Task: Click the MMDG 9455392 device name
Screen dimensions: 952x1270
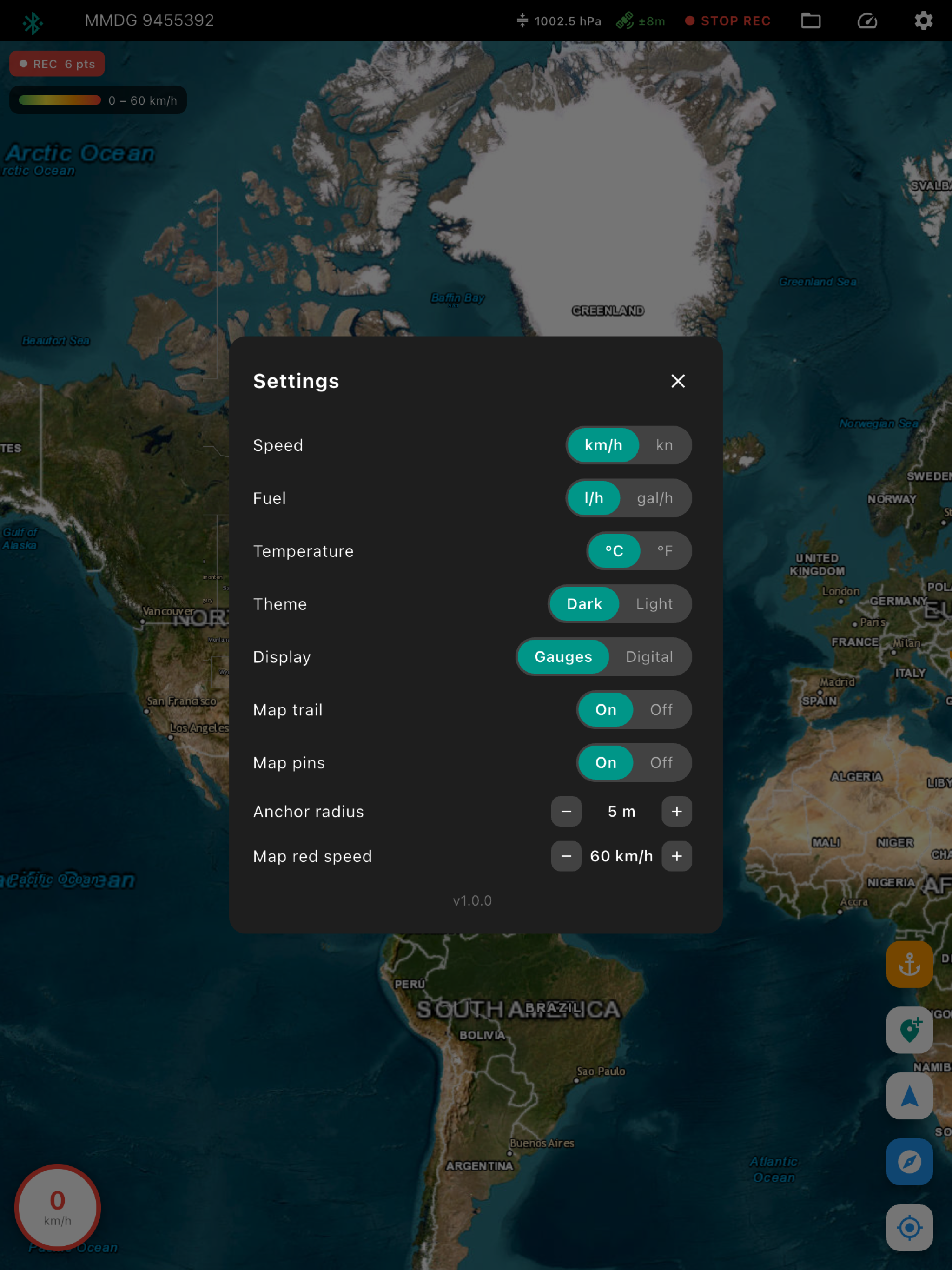Action: coord(149,20)
